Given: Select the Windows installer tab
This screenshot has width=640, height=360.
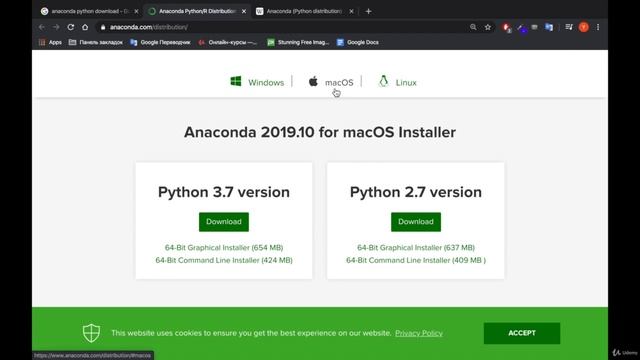Looking at the screenshot, I should tap(257, 82).
